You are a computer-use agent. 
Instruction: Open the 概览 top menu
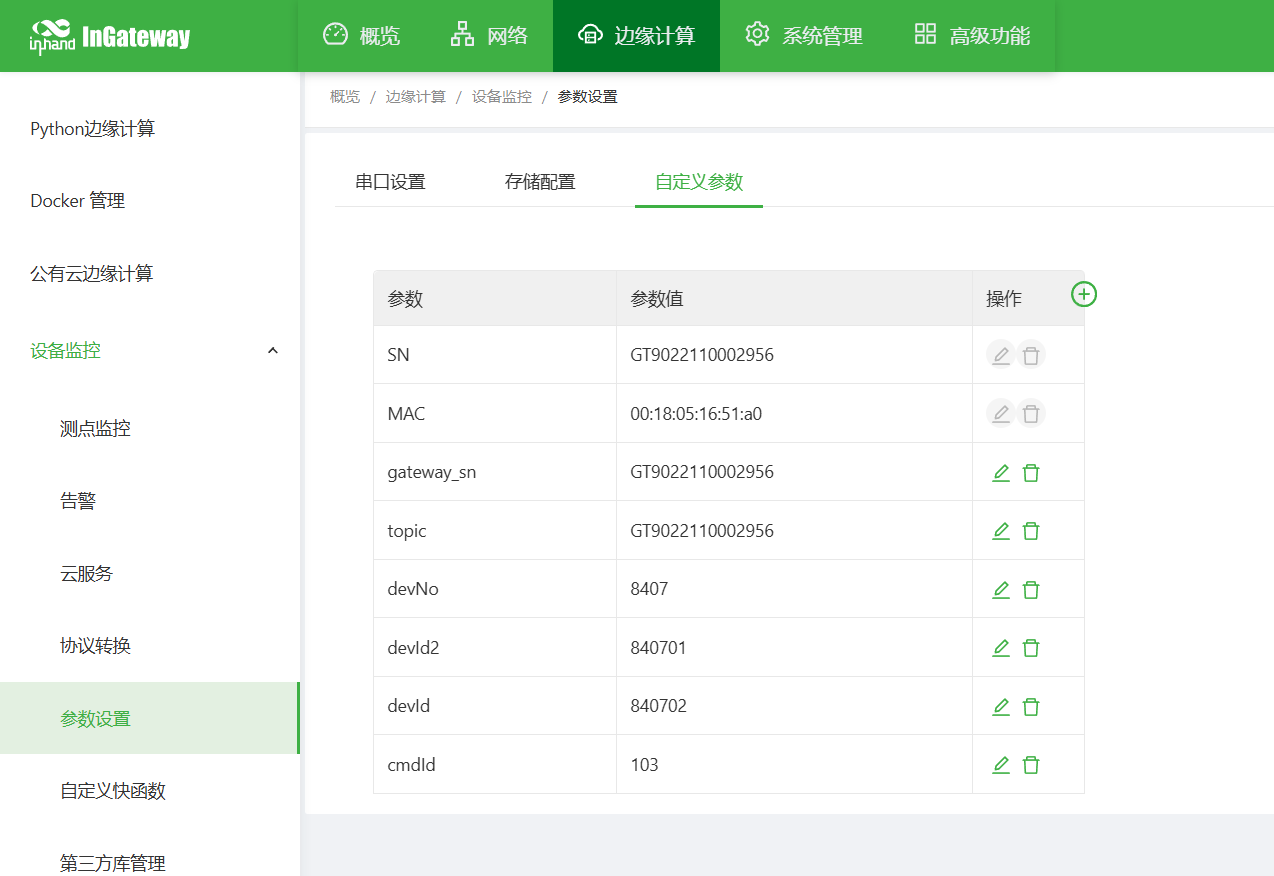362,36
